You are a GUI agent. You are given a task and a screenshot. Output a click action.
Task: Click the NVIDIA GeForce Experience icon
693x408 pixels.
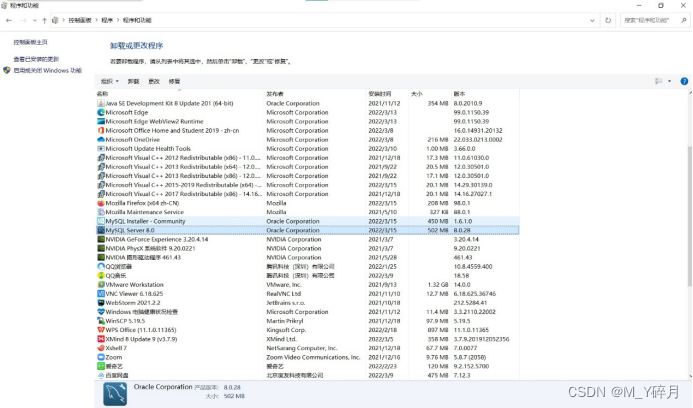101,239
